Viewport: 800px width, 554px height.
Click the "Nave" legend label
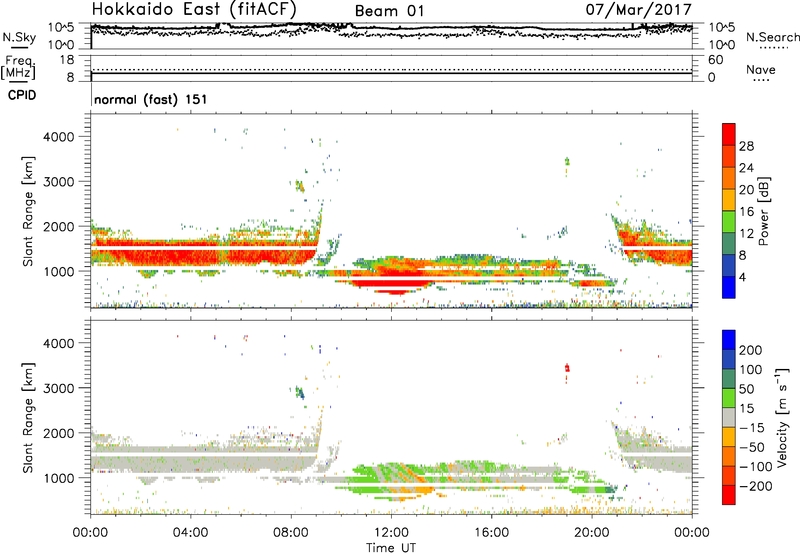tap(761, 69)
